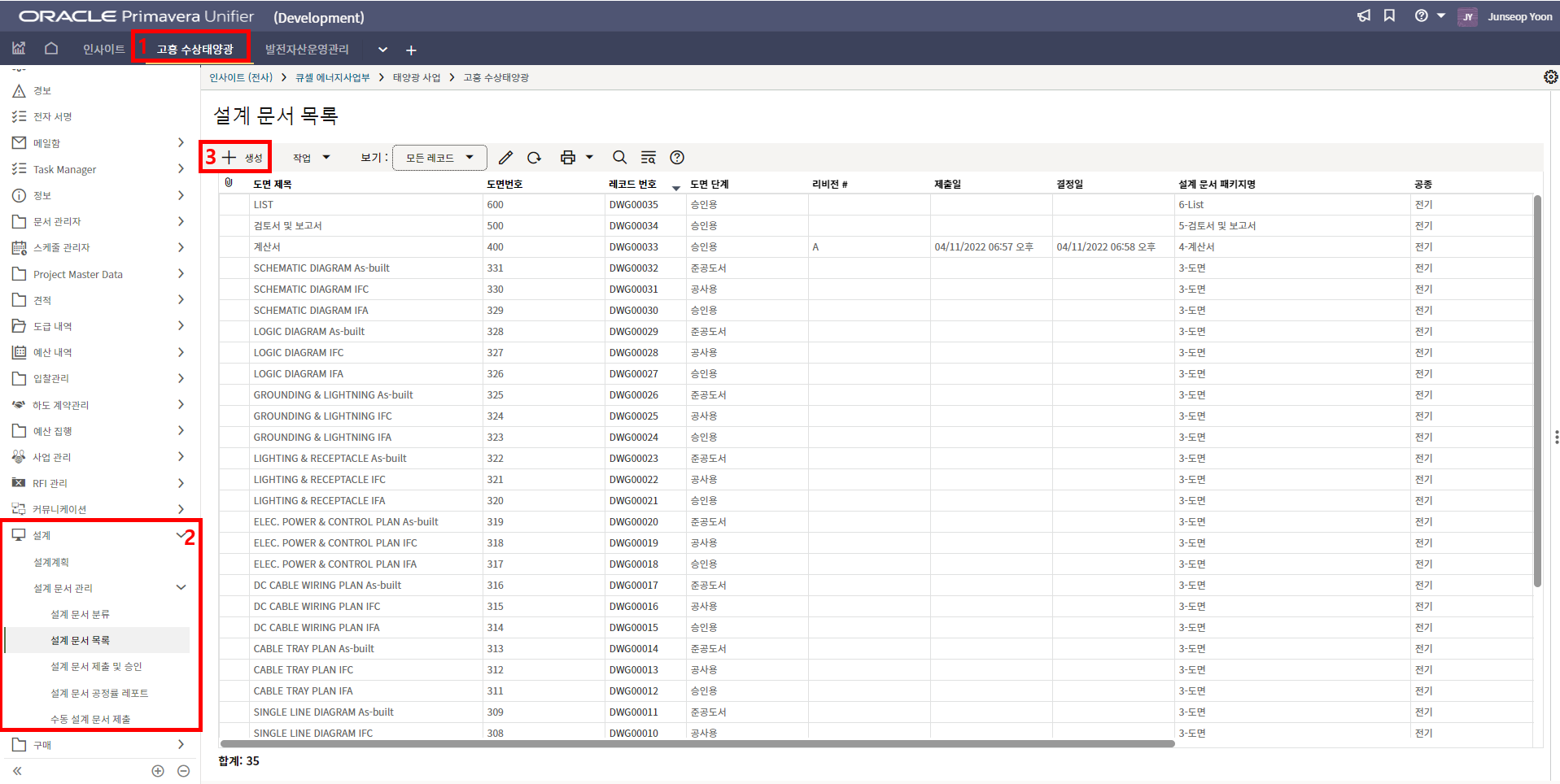
Task: Open the 작업 actions dropdown
Action: pos(311,158)
